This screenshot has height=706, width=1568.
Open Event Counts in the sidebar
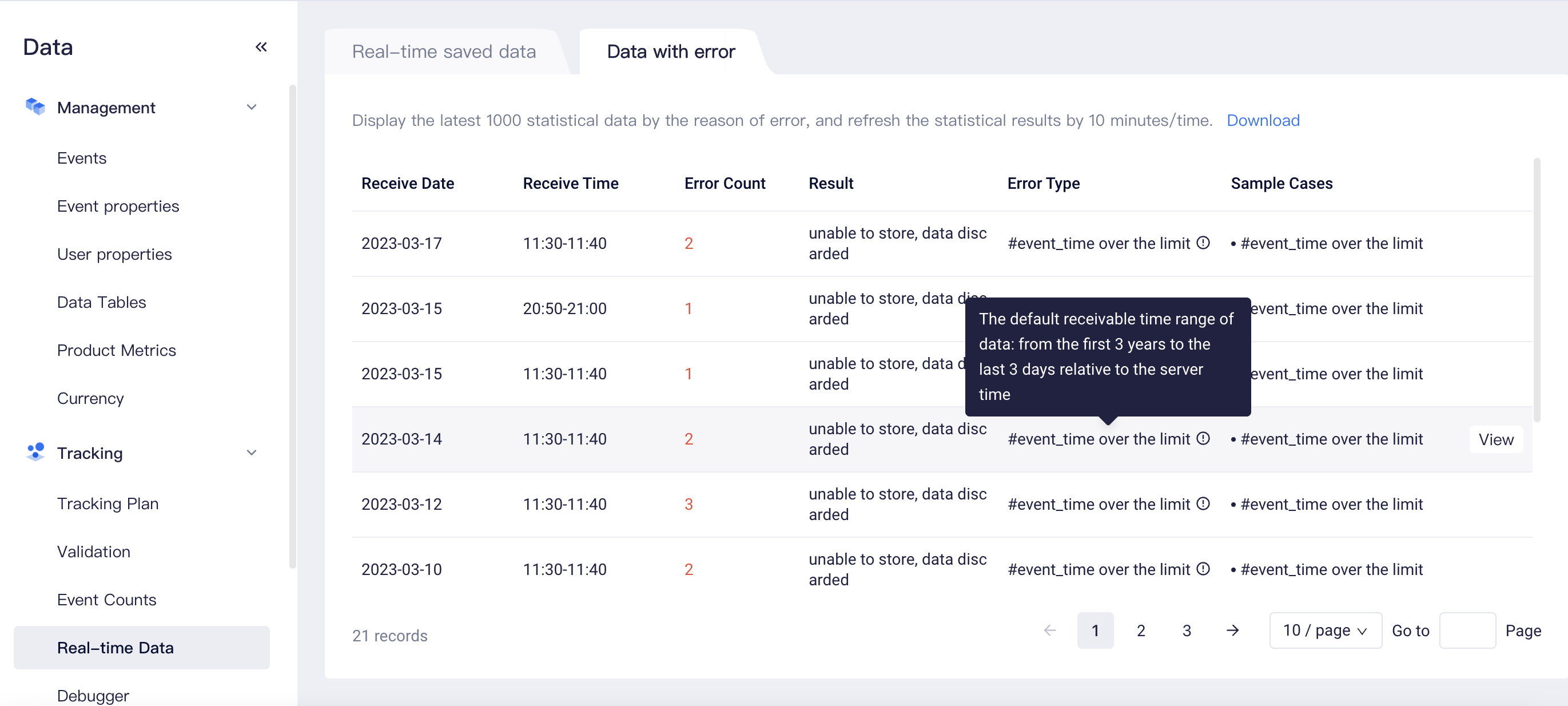tap(106, 600)
